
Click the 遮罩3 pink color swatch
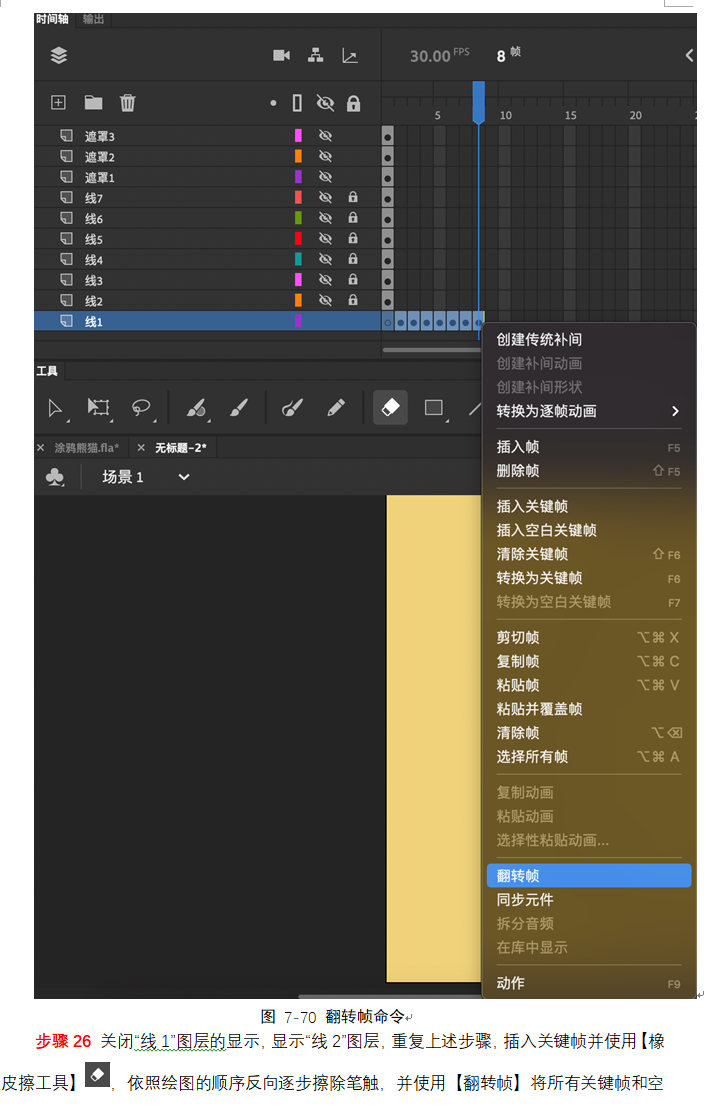(x=298, y=136)
